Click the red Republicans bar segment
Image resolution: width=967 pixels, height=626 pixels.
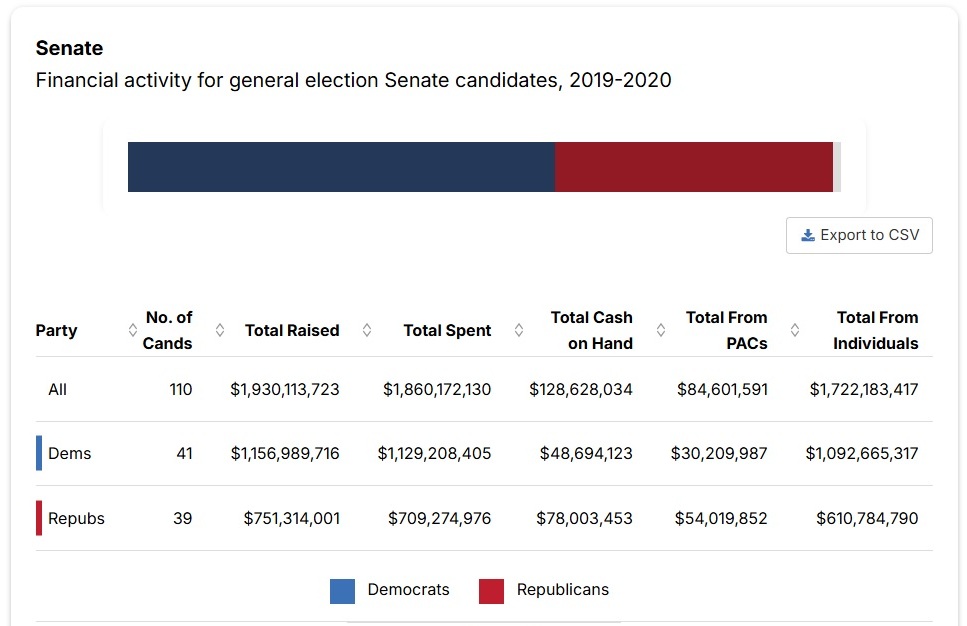pyautogui.click(x=694, y=167)
